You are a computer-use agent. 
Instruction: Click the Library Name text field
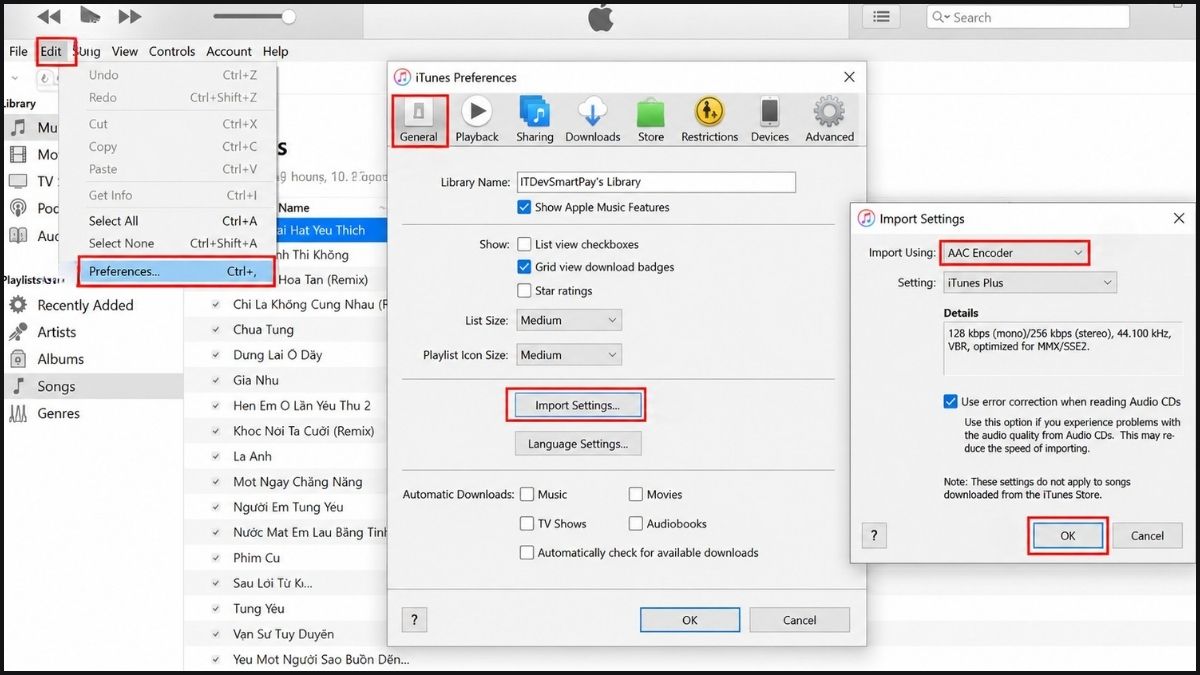point(656,182)
